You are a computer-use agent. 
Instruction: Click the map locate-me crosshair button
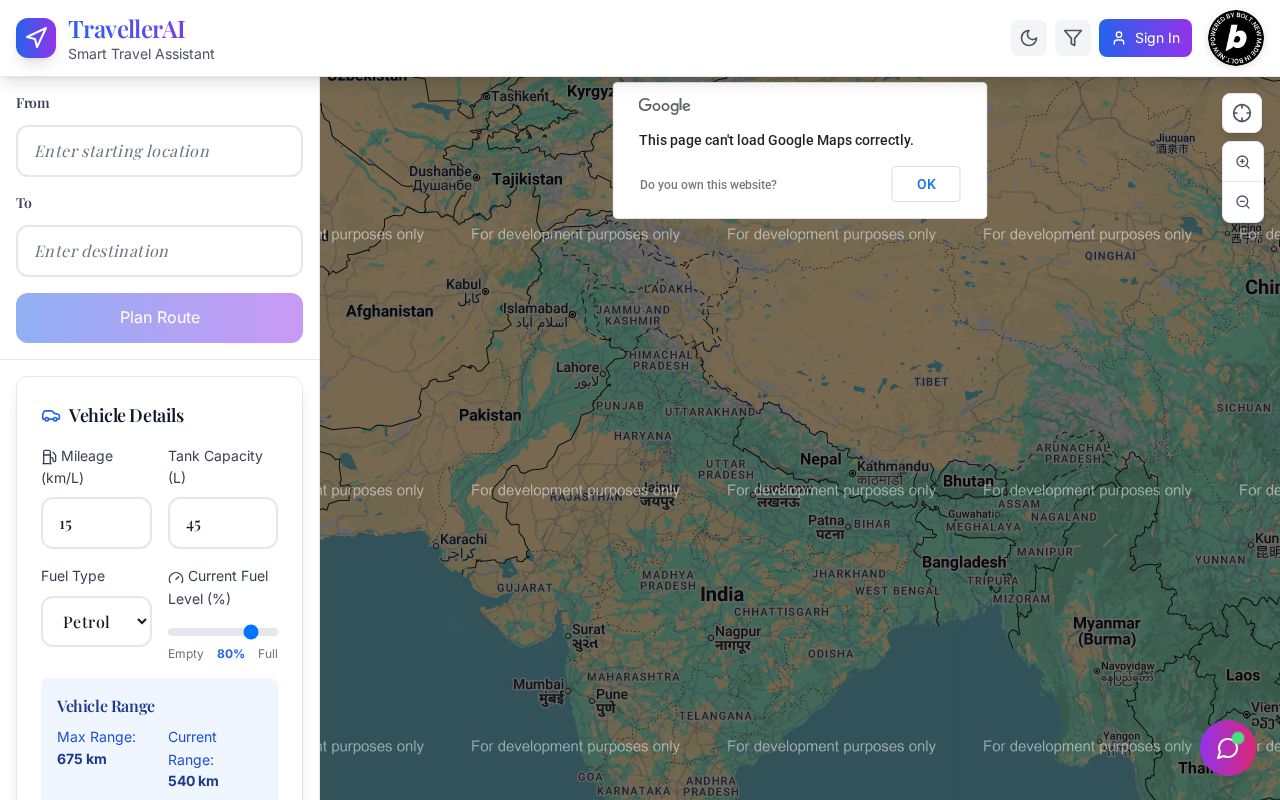point(1242,113)
